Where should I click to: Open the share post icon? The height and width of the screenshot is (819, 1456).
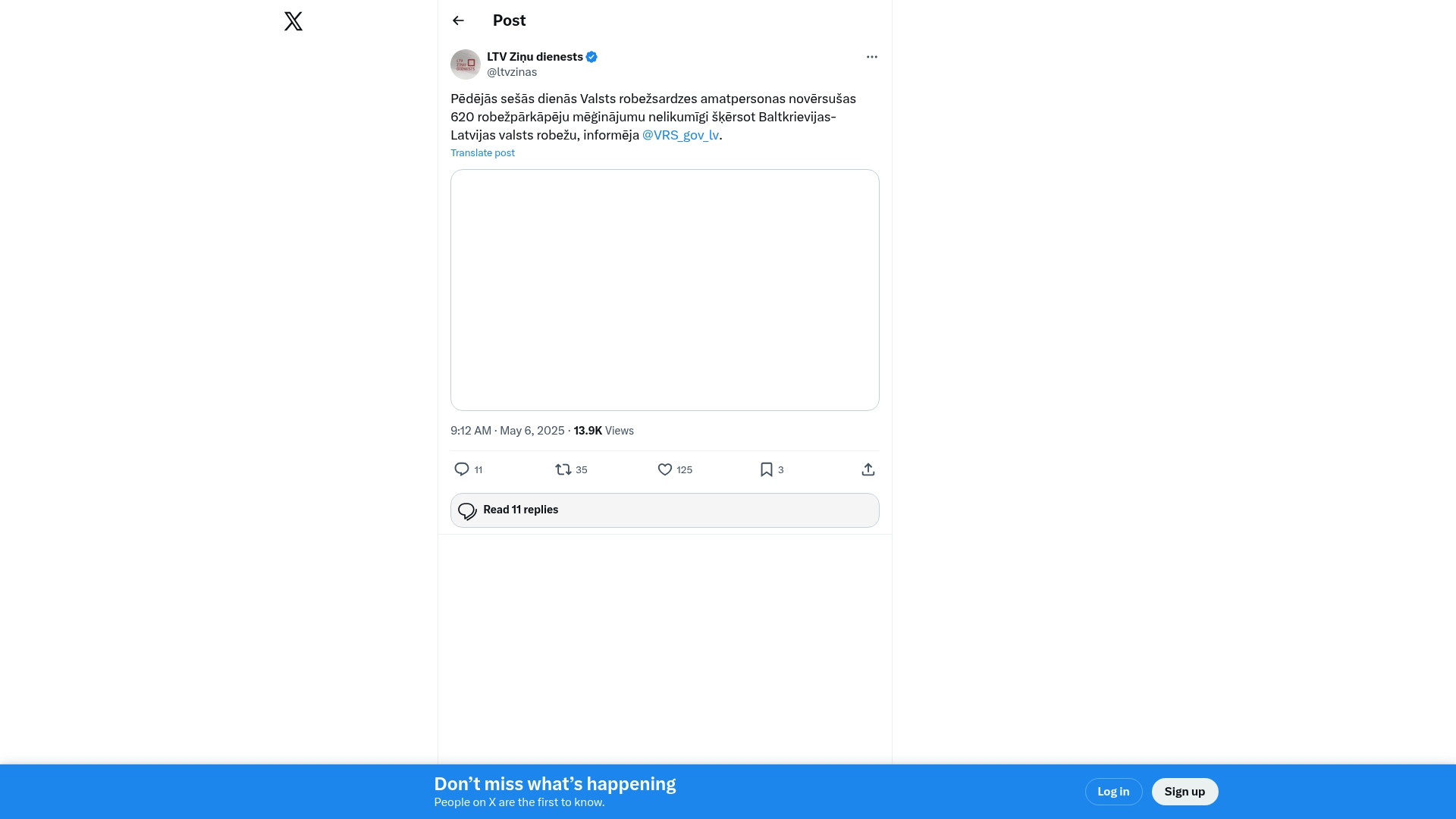coord(868,469)
